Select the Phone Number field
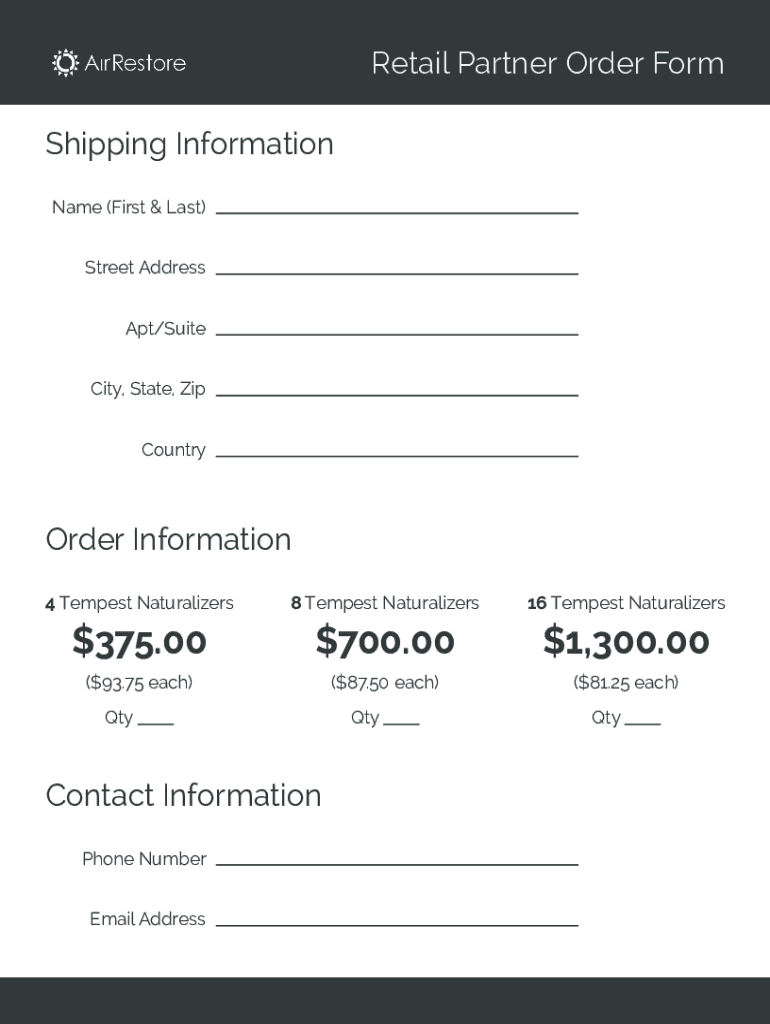Image resolution: width=770 pixels, height=1024 pixels. 396,857
